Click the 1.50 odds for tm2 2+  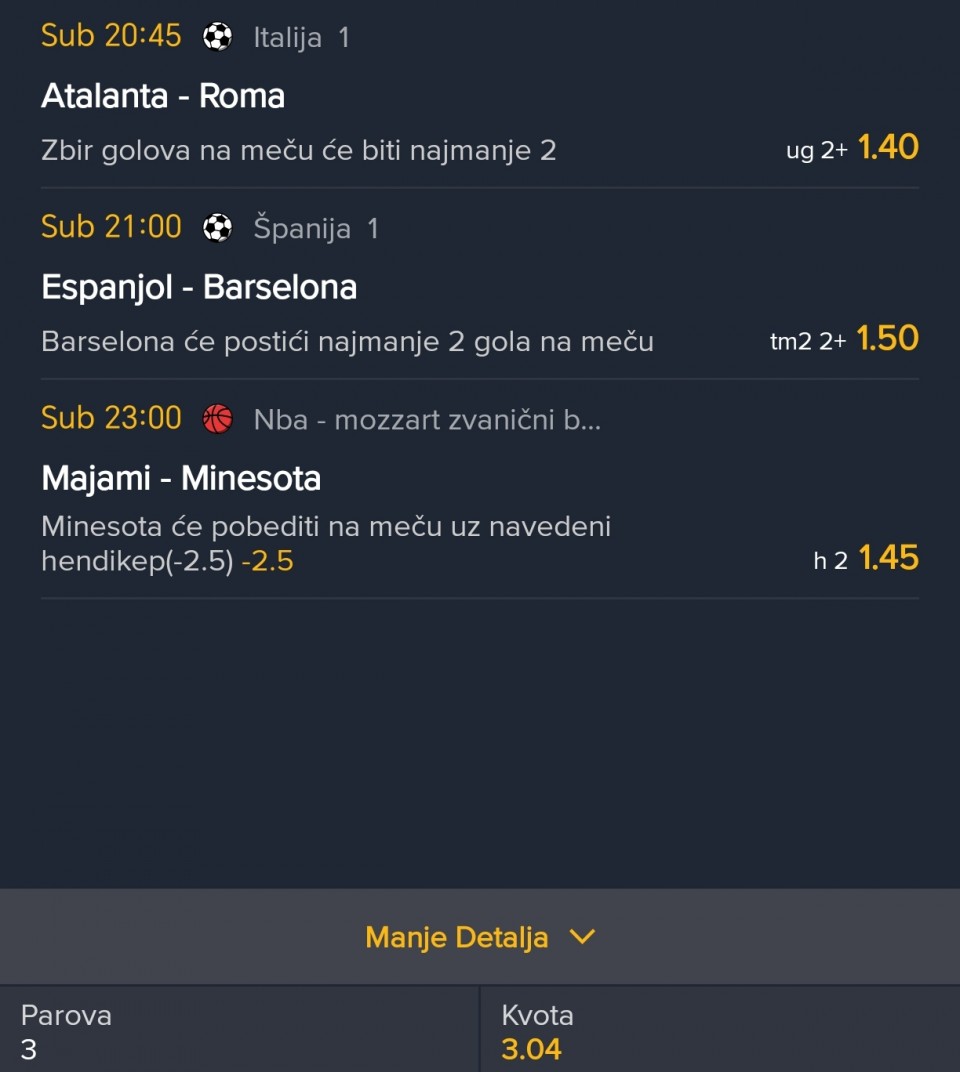tap(887, 339)
